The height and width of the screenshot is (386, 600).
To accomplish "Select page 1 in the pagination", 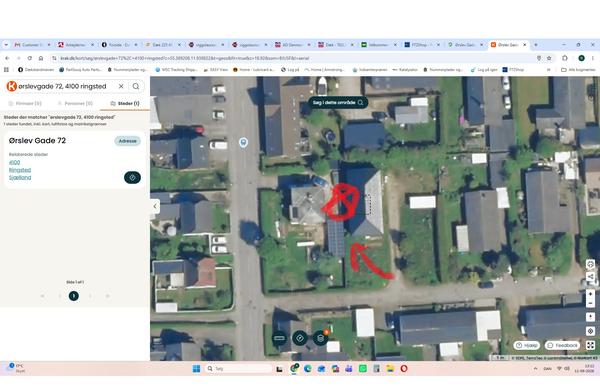I will click(x=73, y=296).
